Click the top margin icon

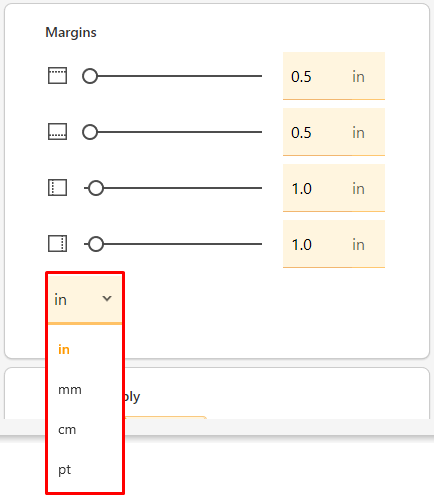pos(57,76)
